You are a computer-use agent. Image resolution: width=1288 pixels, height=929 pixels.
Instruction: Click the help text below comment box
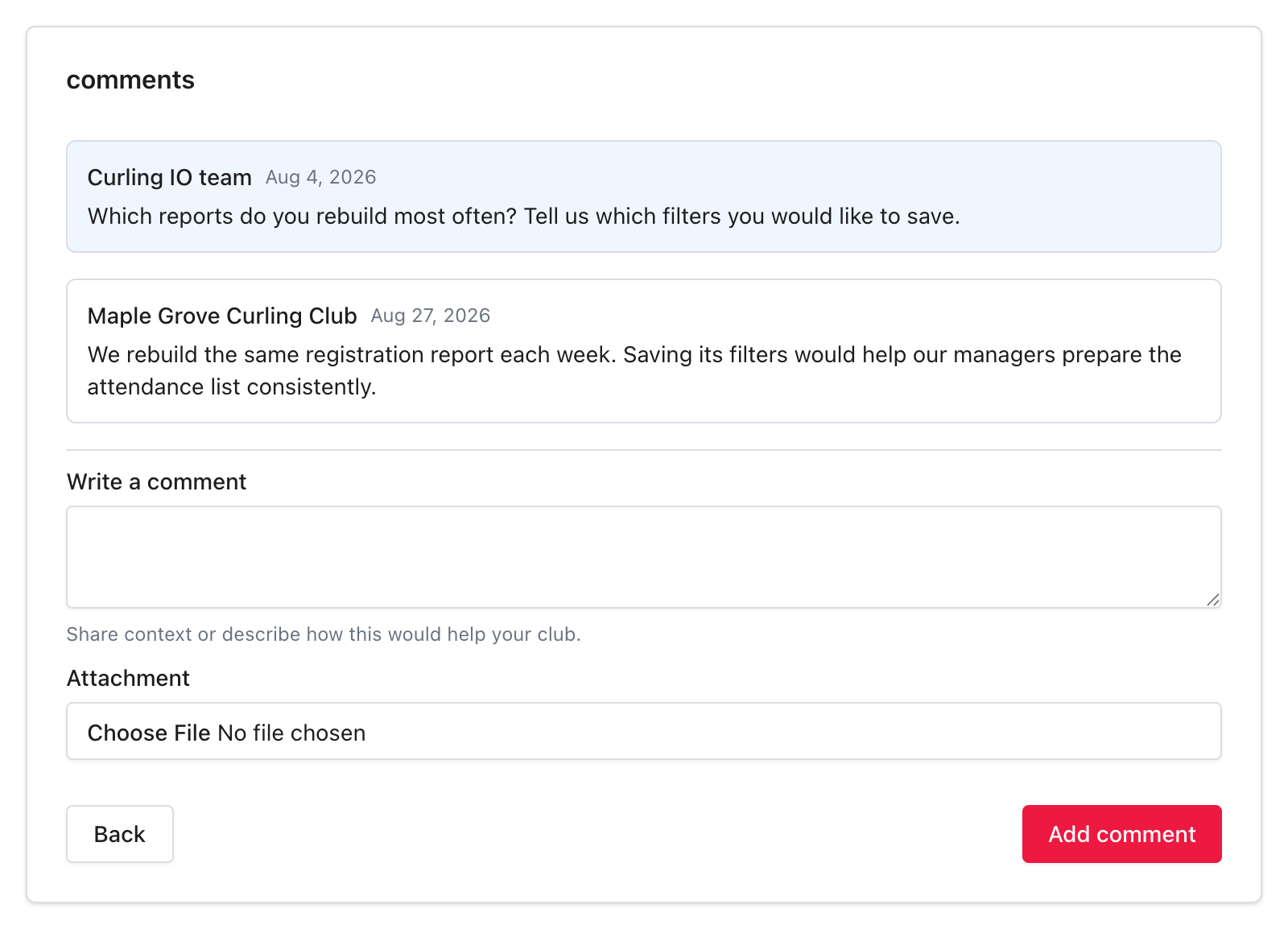coord(324,634)
